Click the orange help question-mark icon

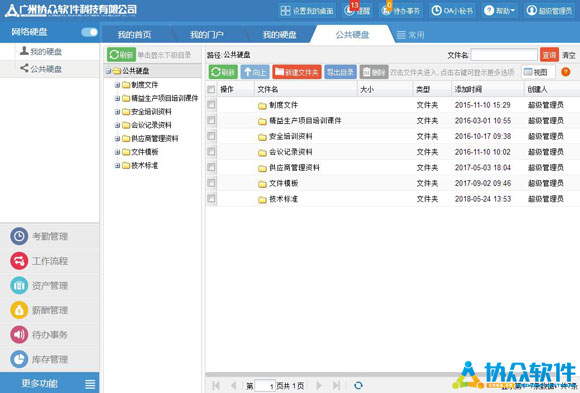click(565, 72)
